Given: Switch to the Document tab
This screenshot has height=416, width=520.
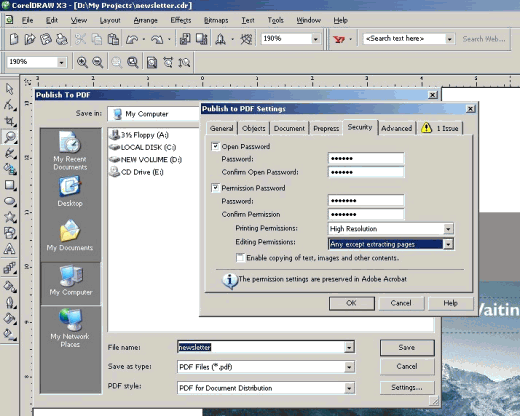Looking at the screenshot, I should tap(289, 128).
